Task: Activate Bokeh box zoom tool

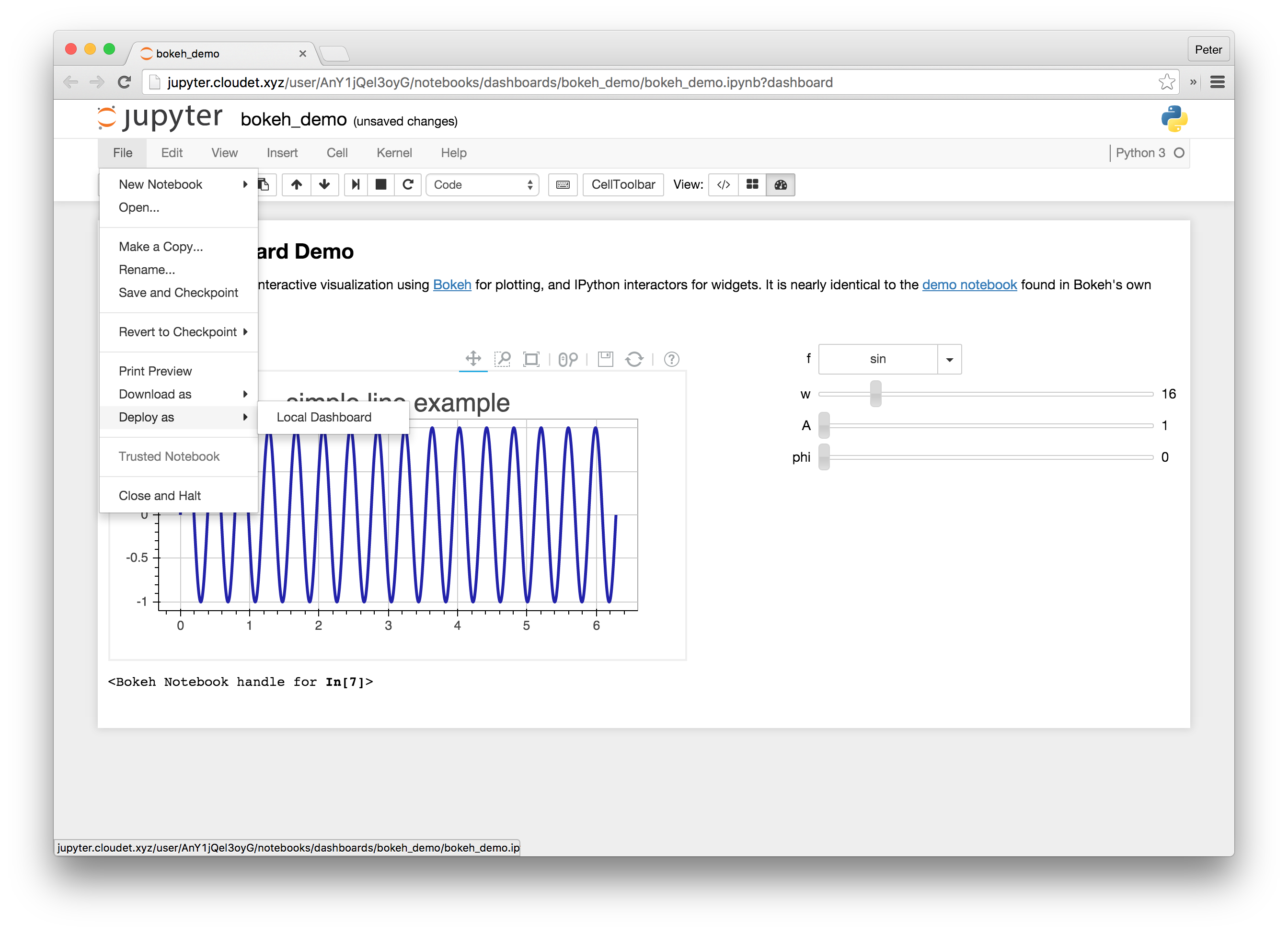Action: coord(502,359)
